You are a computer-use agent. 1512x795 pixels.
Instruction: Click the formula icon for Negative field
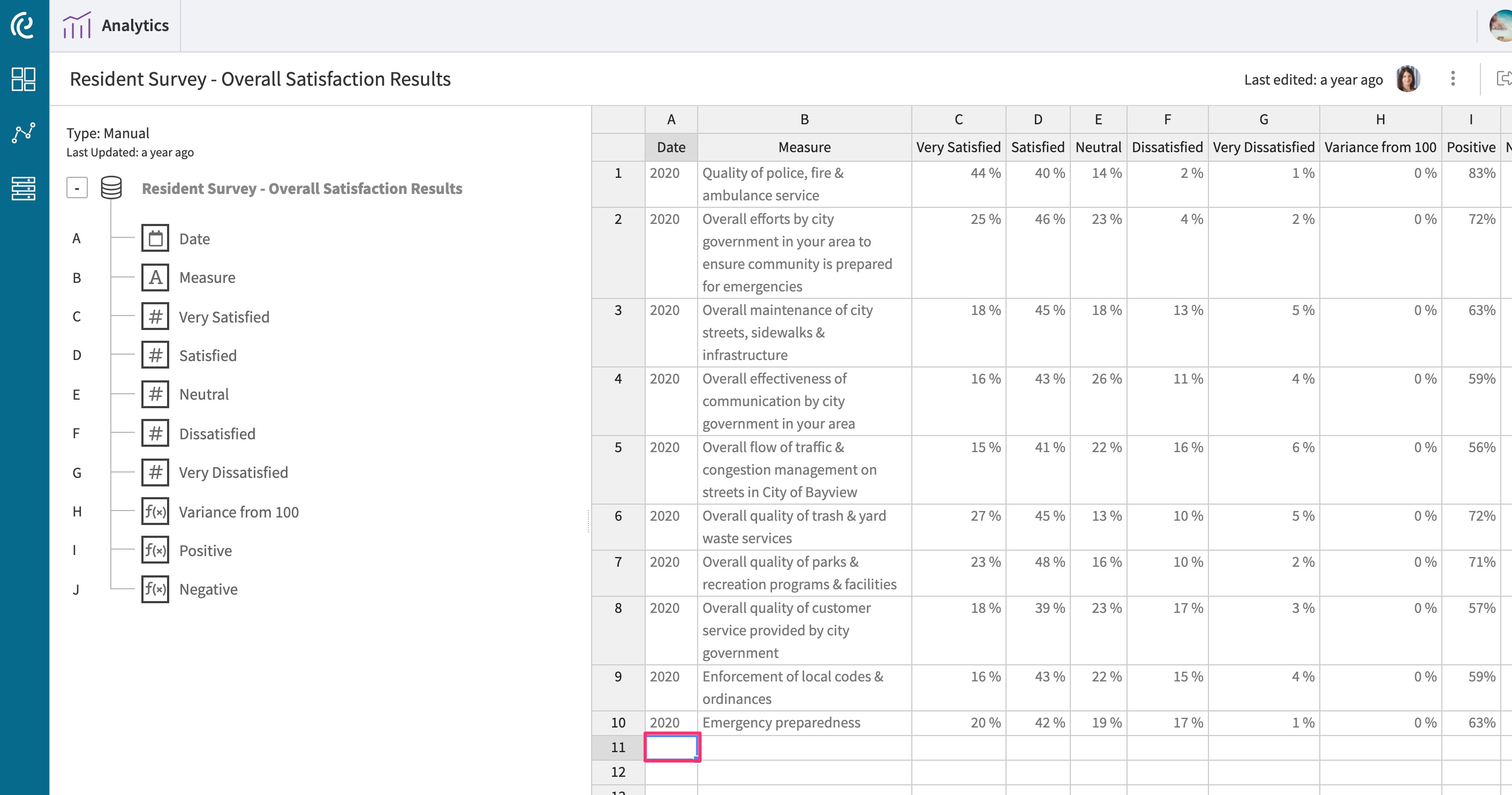coord(155,589)
